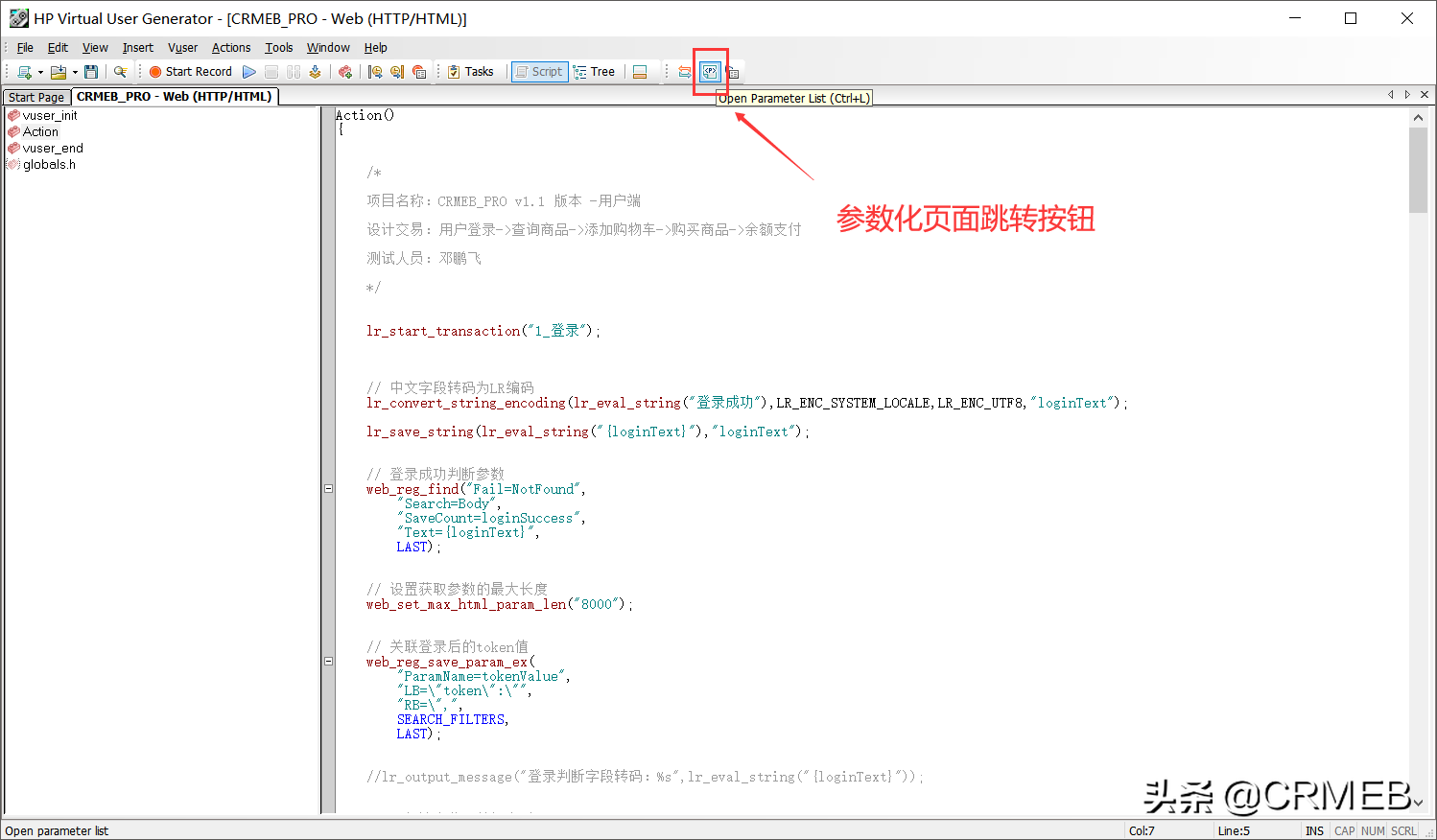Switch to Script view
Screen dimensions: 1437x840
click(539, 72)
